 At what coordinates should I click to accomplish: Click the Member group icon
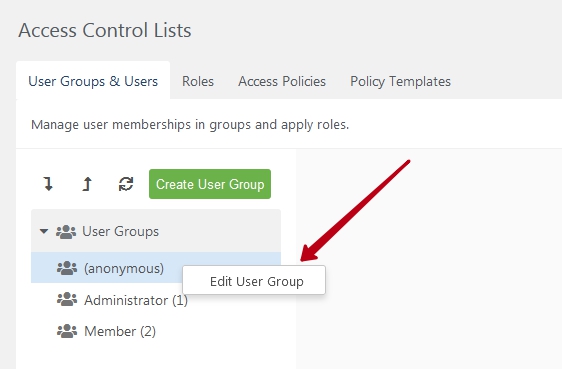(67, 331)
